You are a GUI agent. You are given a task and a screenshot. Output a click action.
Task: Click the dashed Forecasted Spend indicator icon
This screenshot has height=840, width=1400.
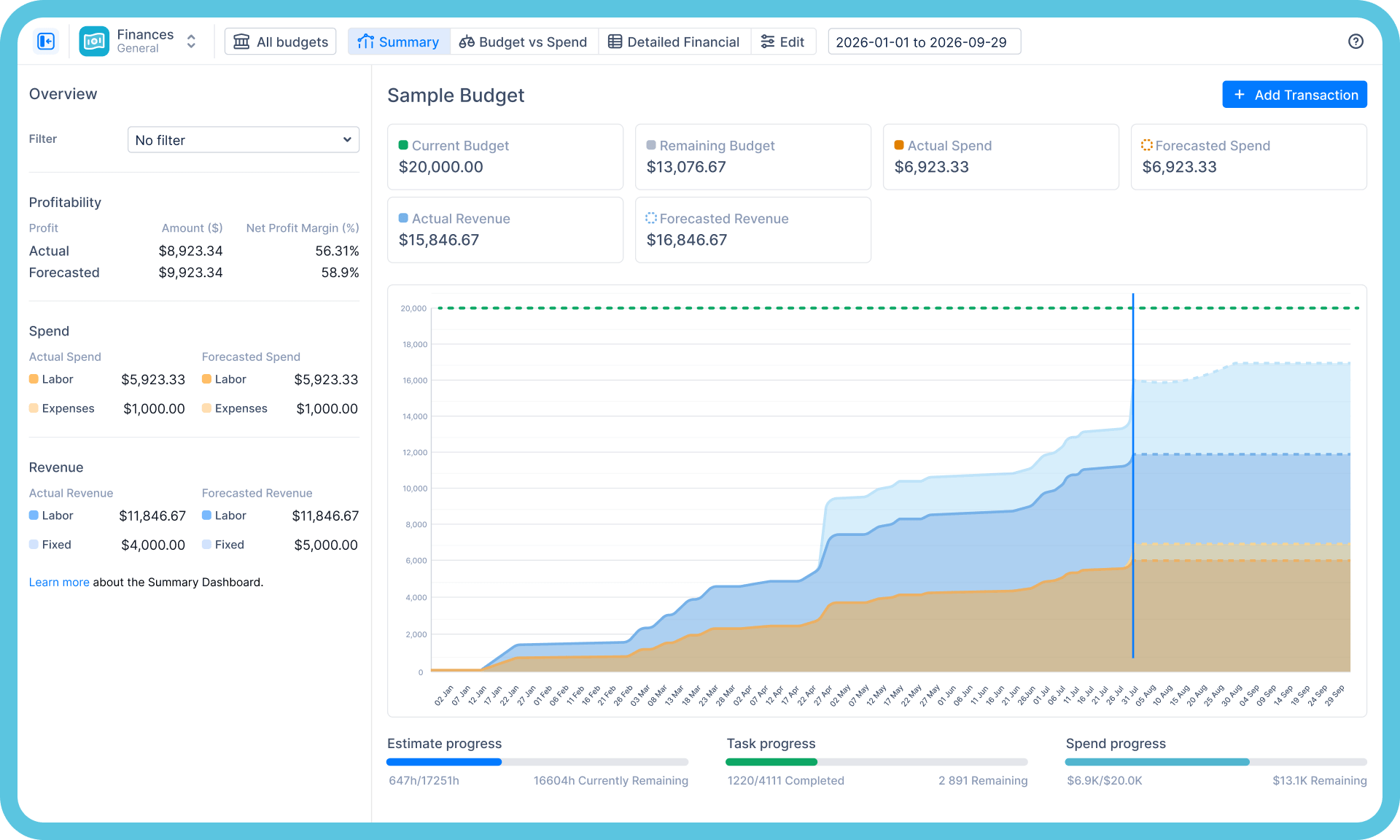tap(1147, 145)
